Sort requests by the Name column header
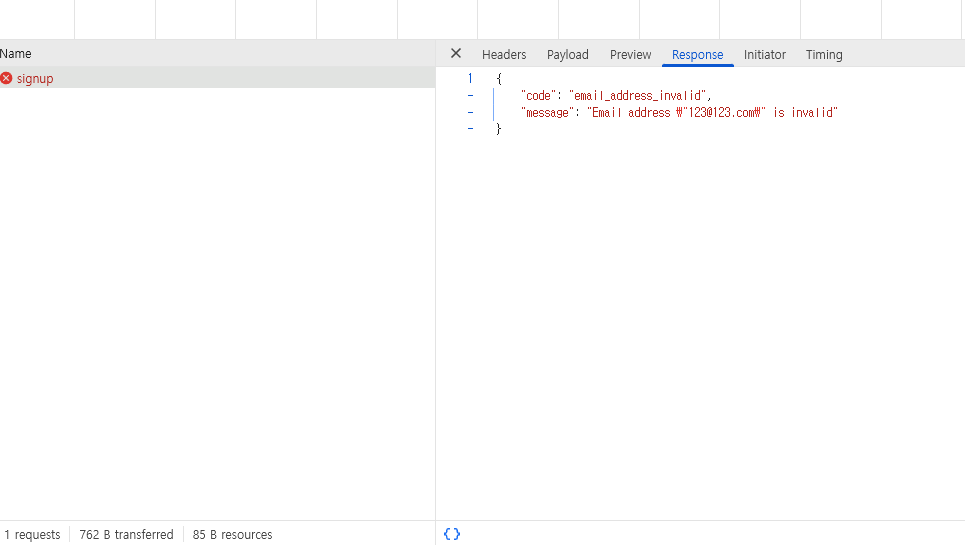 (x=16, y=54)
